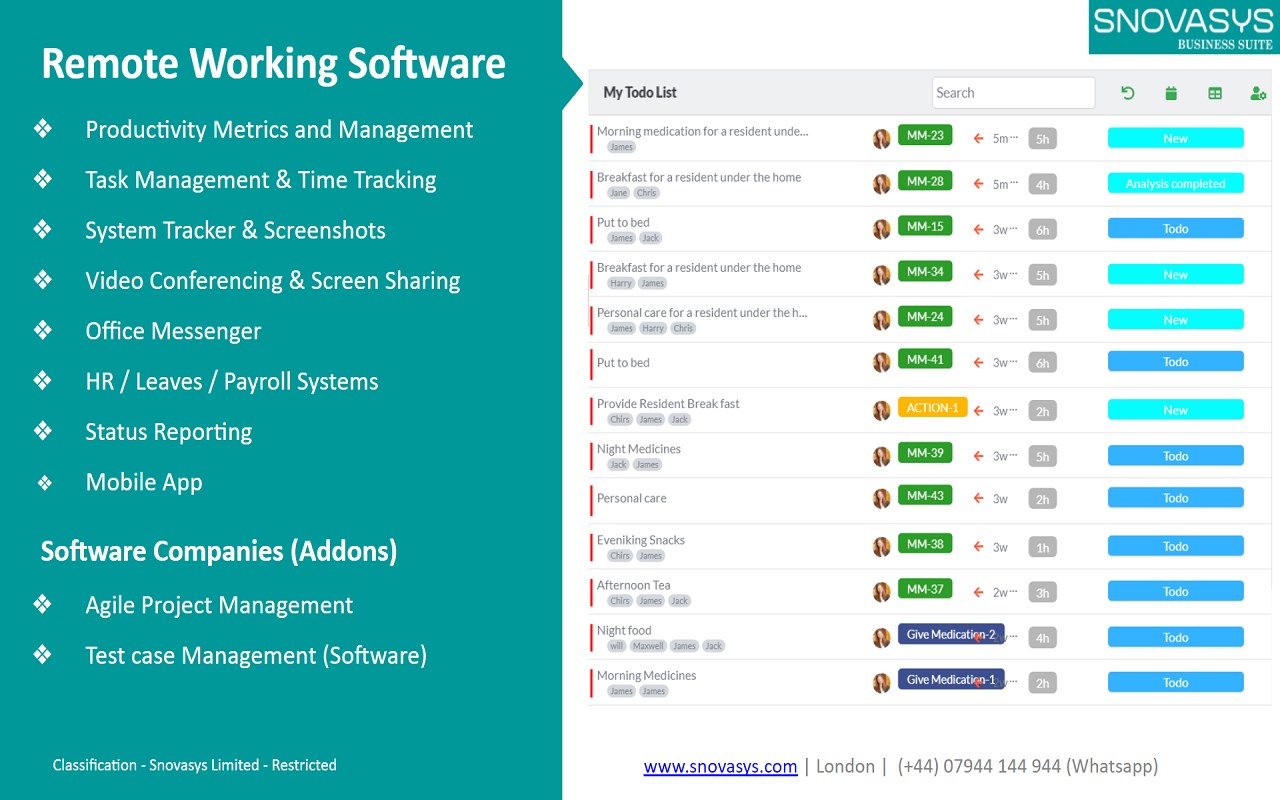Click the assignee avatar in the MM-34 row
Screen dimensions: 1280x800
881,275
